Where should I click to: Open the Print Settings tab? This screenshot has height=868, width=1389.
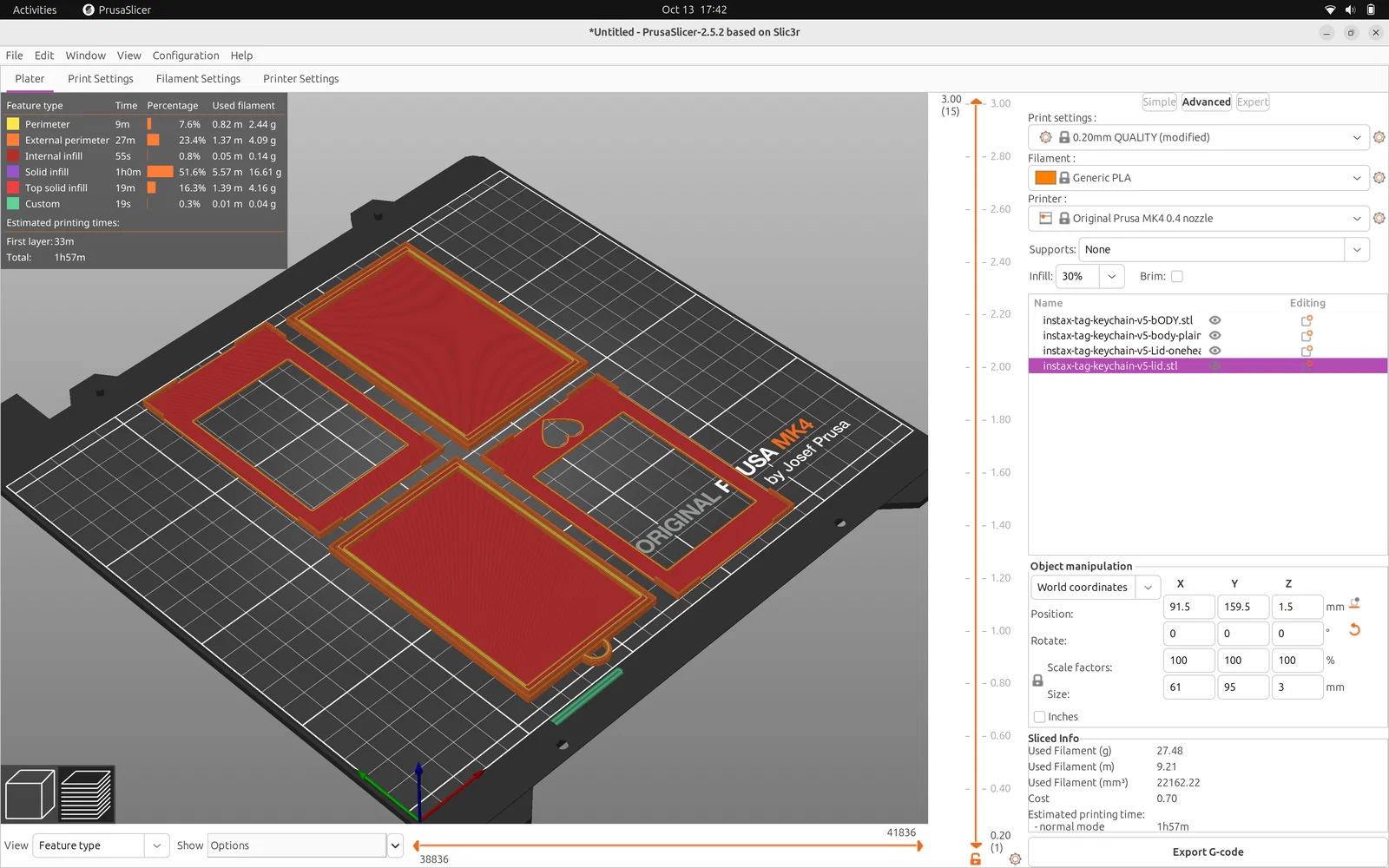[101, 79]
